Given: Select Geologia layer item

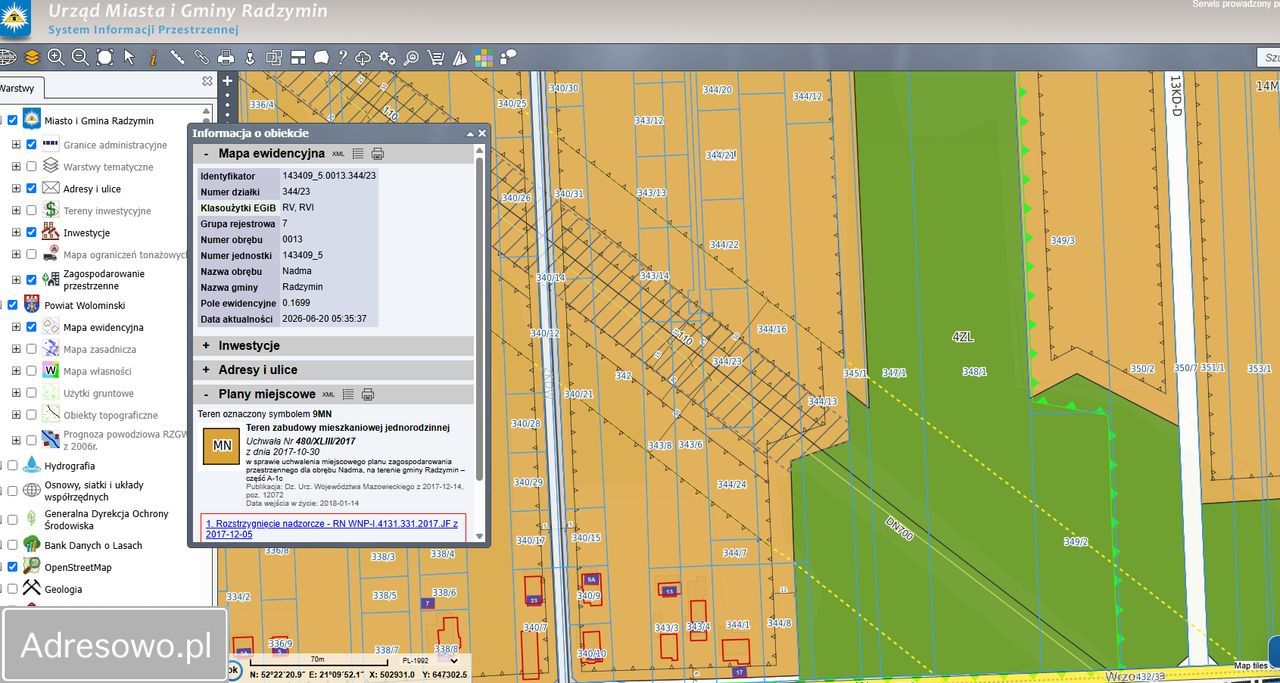Looking at the screenshot, I should click(x=63, y=589).
